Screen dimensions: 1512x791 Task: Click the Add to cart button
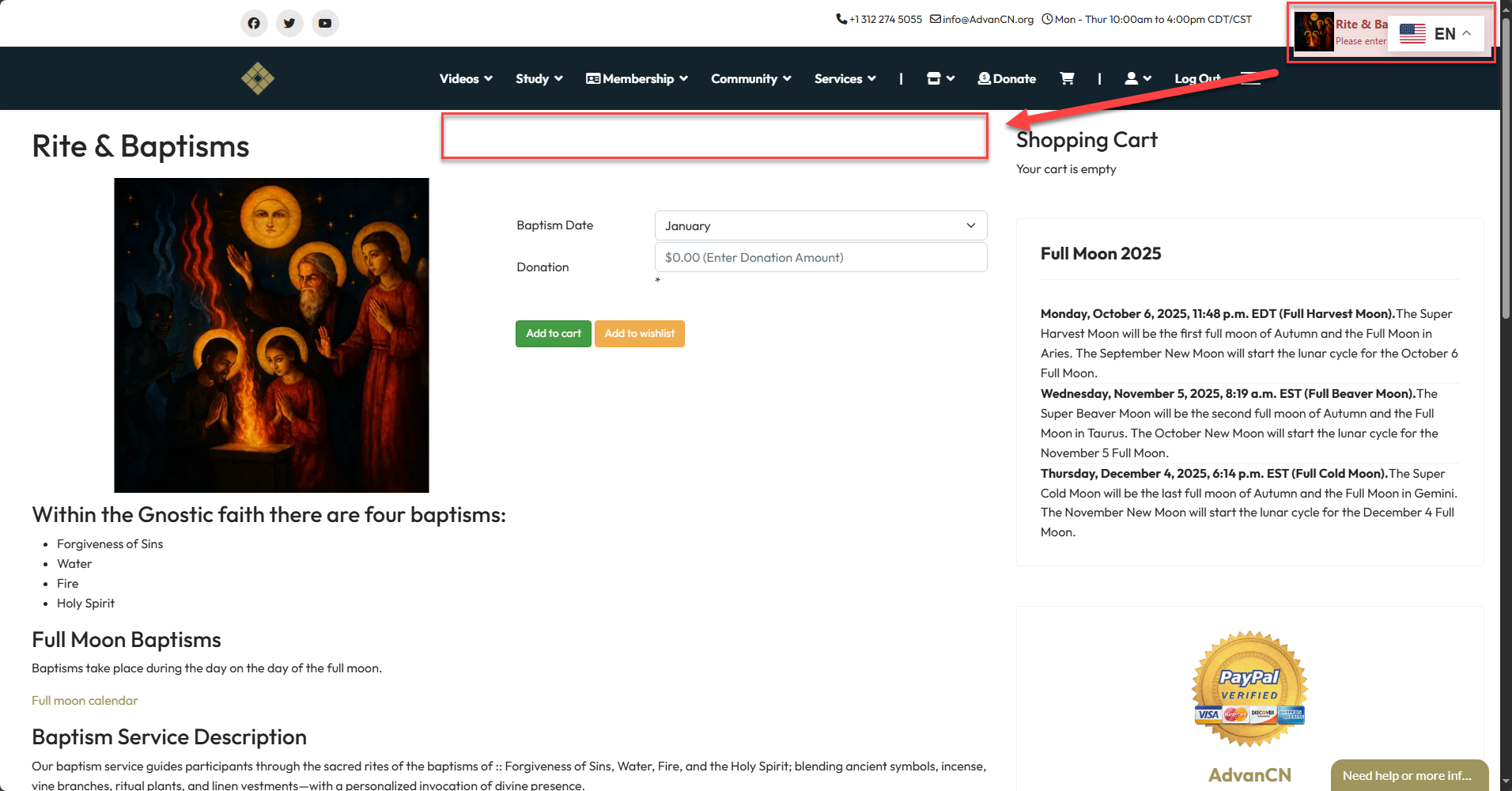click(554, 334)
